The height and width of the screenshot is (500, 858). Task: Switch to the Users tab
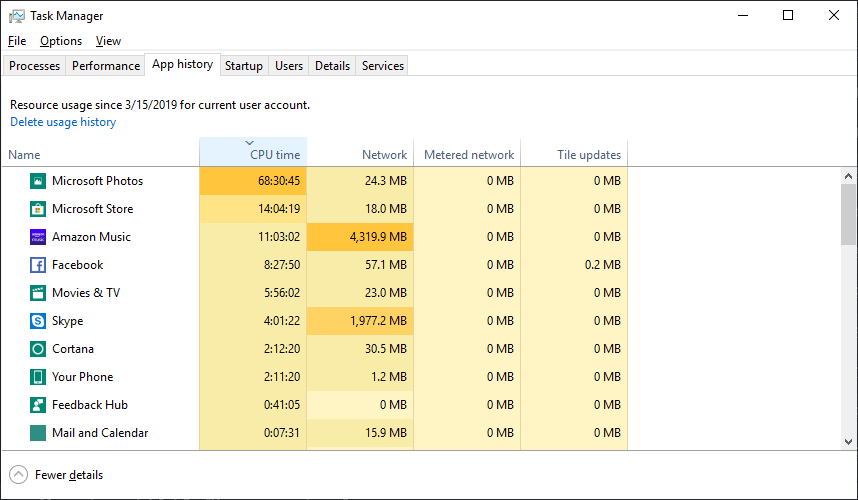click(289, 66)
